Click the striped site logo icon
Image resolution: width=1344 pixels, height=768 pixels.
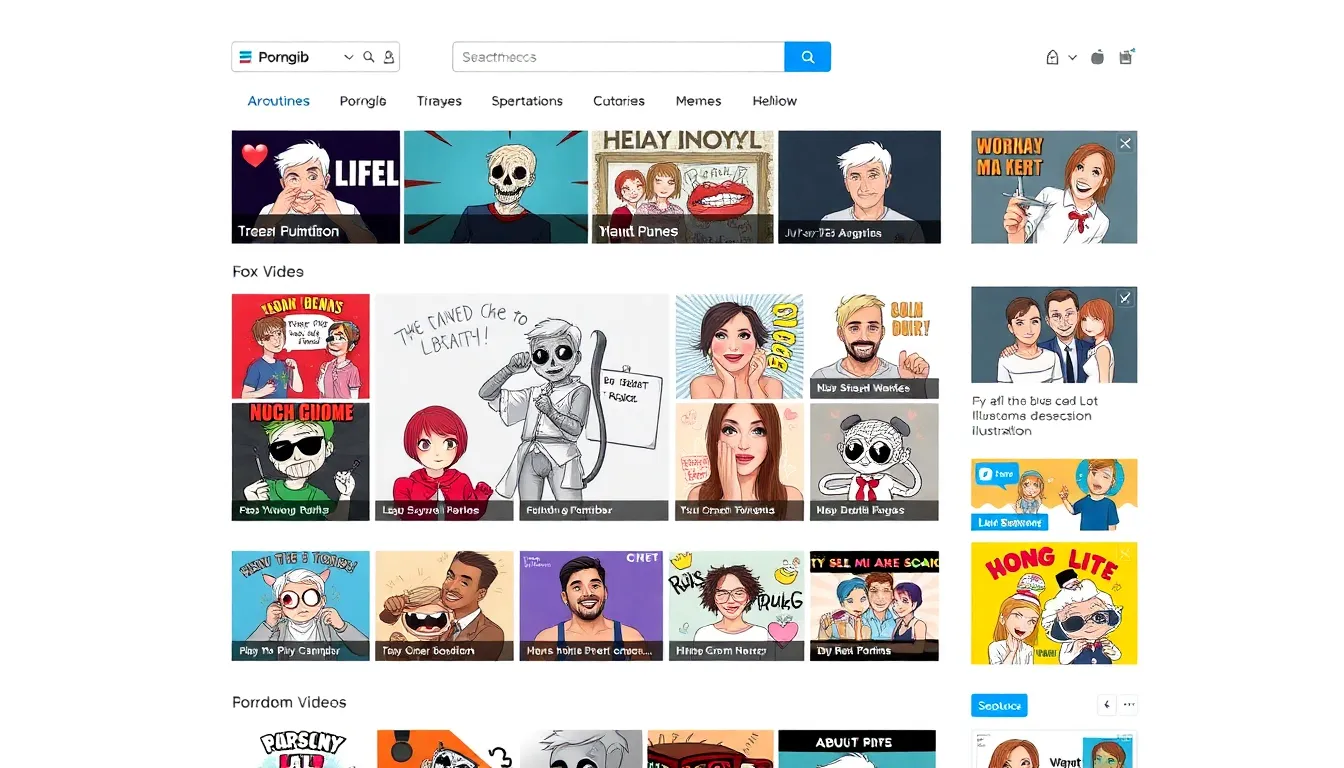pyautogui.click(x=246, y=57)
